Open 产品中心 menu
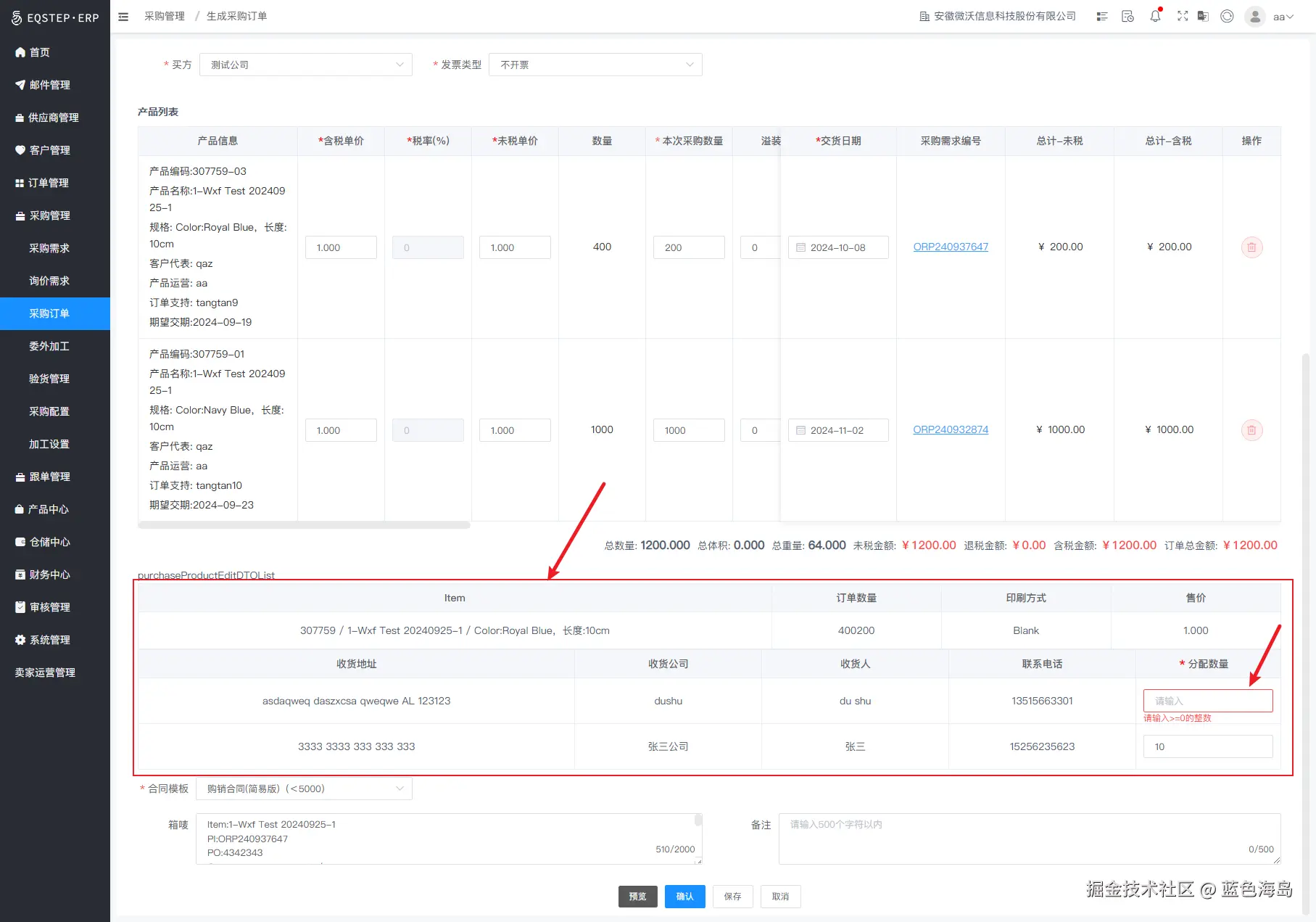Image resolution: width=1316 pixels, height=922 pixels. click(55, 509)
